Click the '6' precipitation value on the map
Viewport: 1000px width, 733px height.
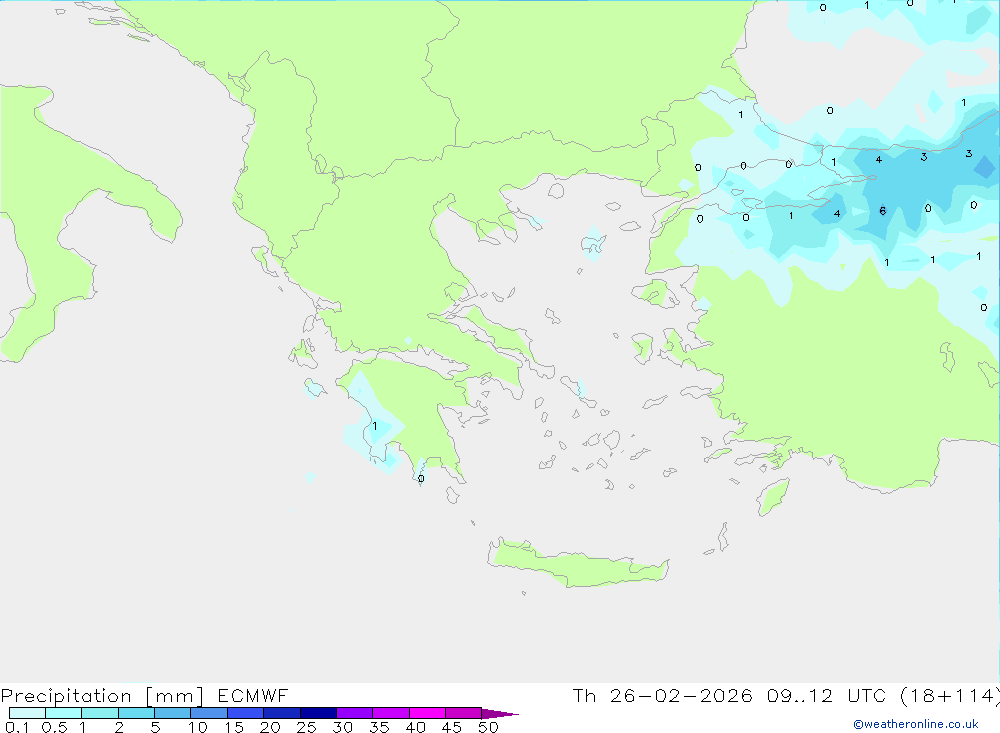point(883,211)
